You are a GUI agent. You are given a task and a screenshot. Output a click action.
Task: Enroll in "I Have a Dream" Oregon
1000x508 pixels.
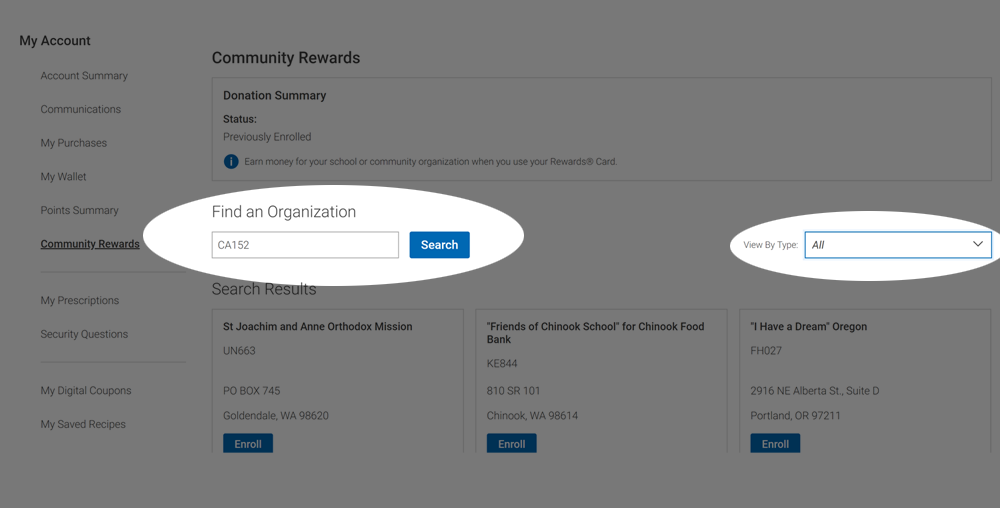775,444
